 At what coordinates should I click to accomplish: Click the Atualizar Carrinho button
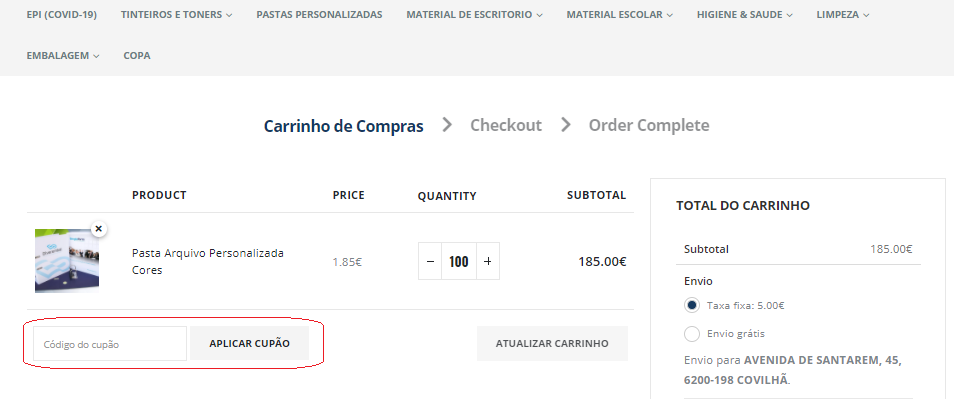[x=552, y=344]
